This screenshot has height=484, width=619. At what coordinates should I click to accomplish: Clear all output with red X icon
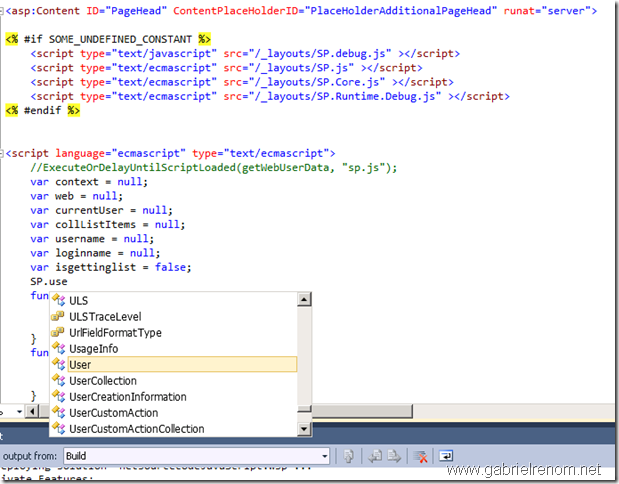tap(421, 456)
